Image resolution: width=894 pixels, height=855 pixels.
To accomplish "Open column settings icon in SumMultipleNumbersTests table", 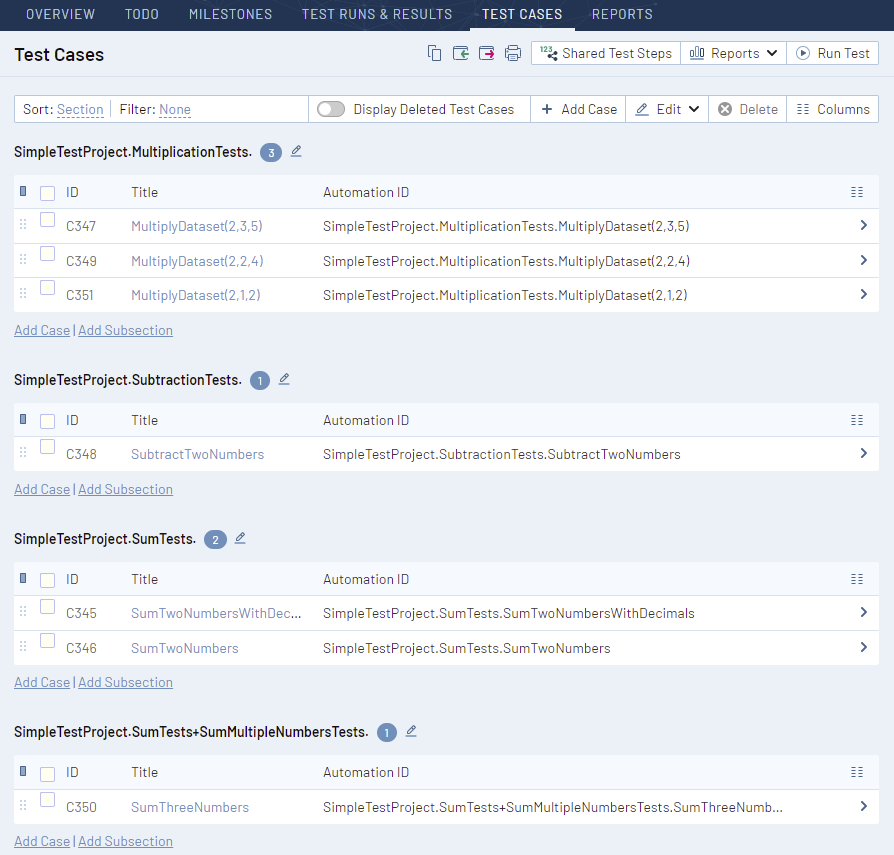I will pyautogui.click(x=857, y=772).
